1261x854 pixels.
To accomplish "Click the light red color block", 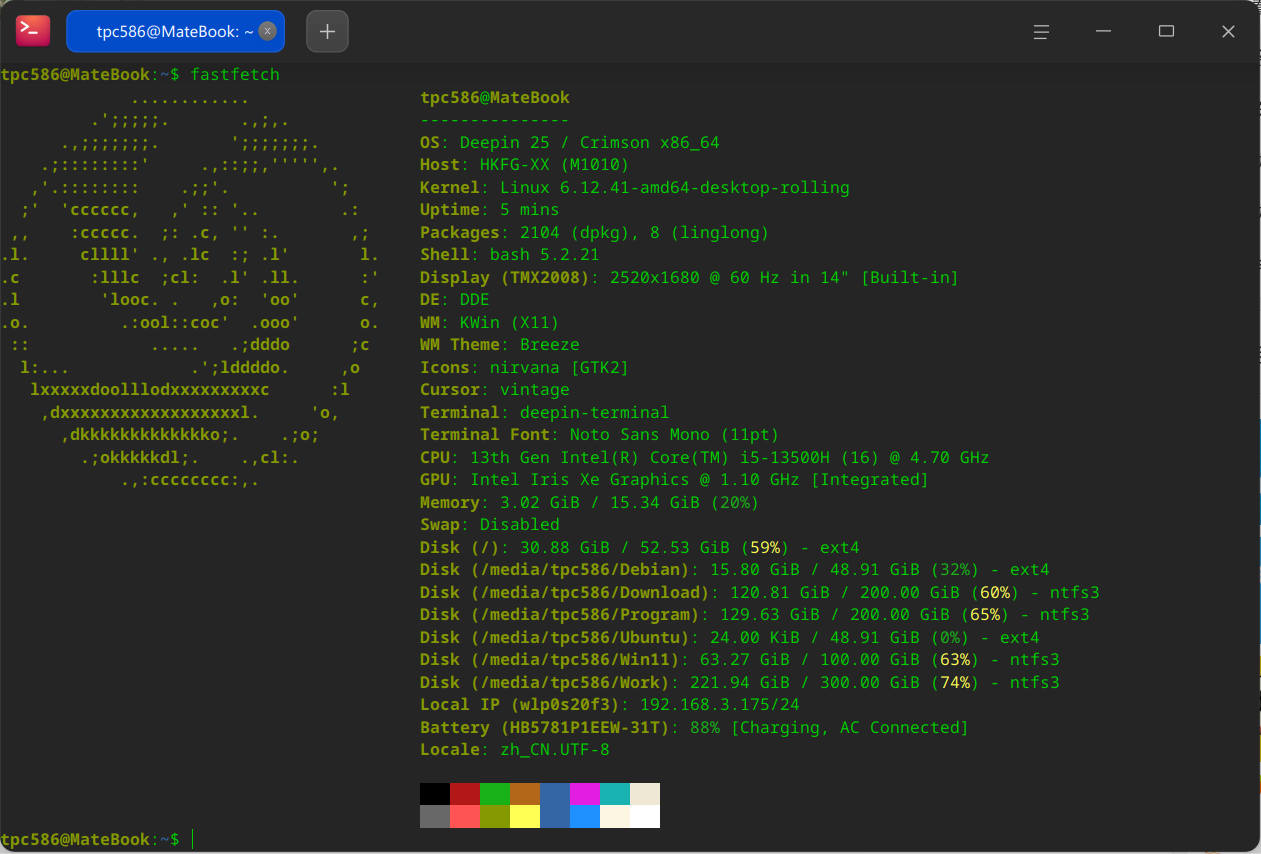I will tap(465, 817).
